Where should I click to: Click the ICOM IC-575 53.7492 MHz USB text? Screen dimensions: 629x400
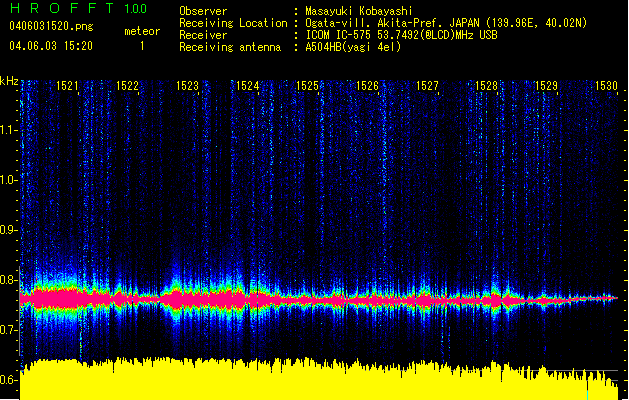402,35
